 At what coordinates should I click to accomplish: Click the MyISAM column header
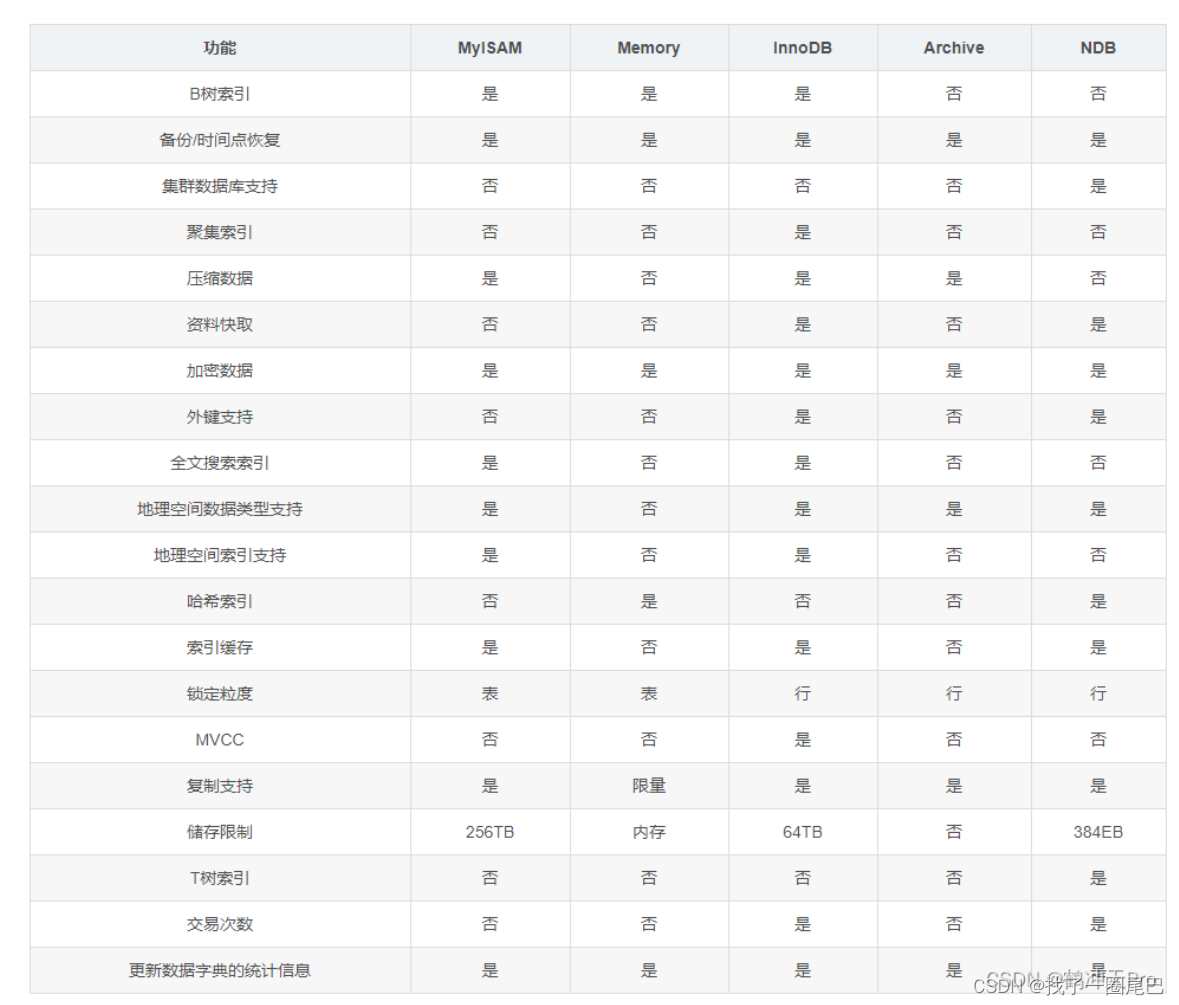click(x=489, y=48)
